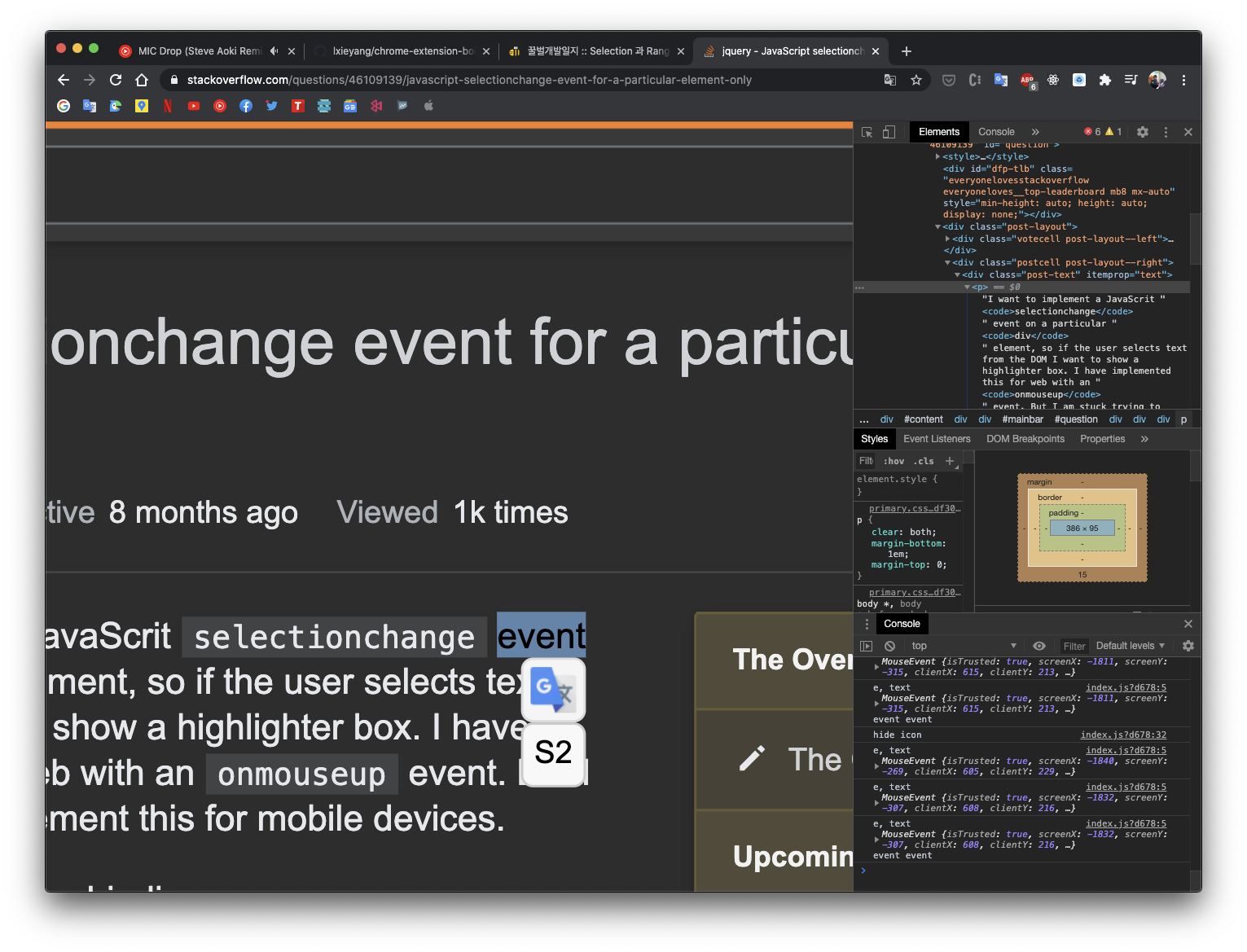
Task: Toggle the :hov element state button
Action: [x=894, y=461]
